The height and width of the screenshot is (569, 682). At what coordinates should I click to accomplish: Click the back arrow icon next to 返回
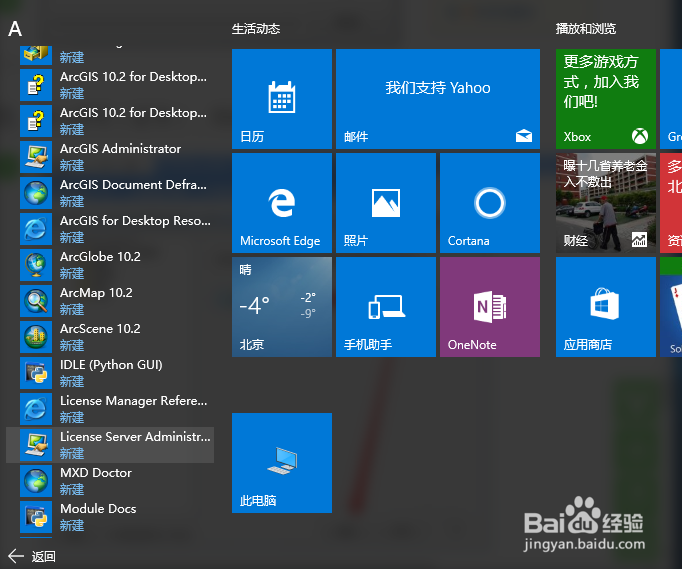[x=16, y=556]
